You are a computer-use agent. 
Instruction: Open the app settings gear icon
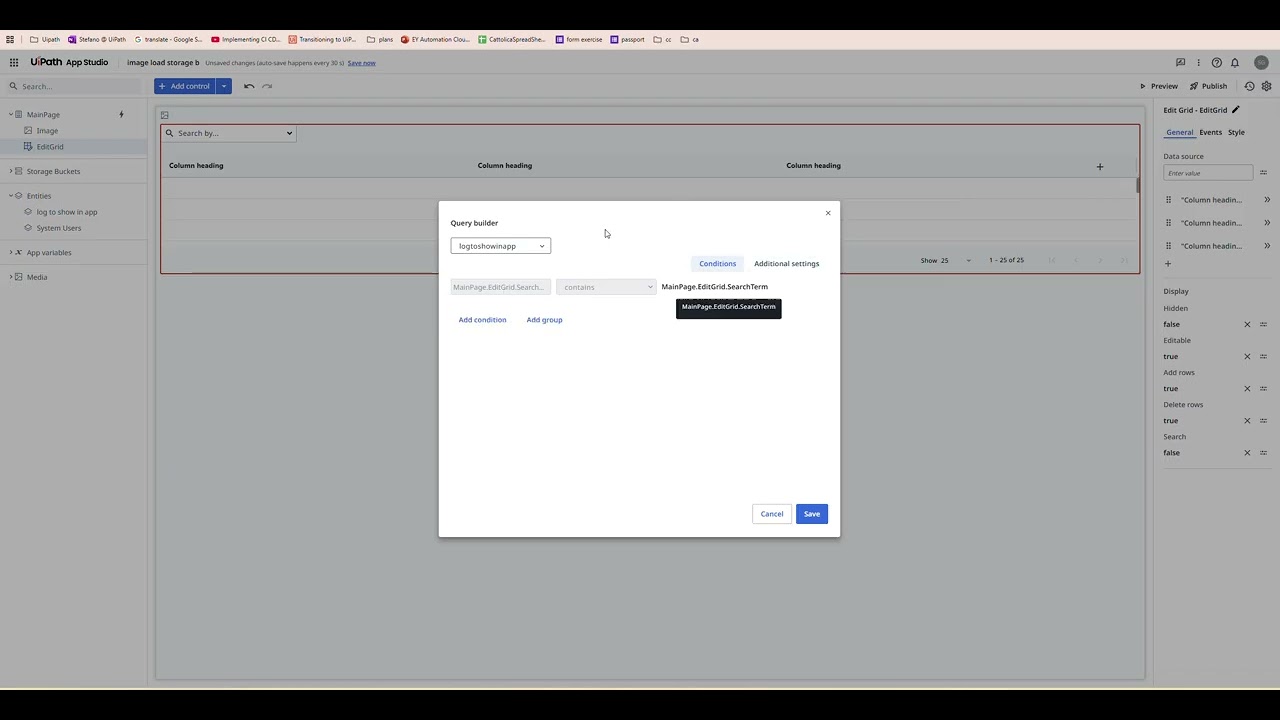coord(1266,86)
